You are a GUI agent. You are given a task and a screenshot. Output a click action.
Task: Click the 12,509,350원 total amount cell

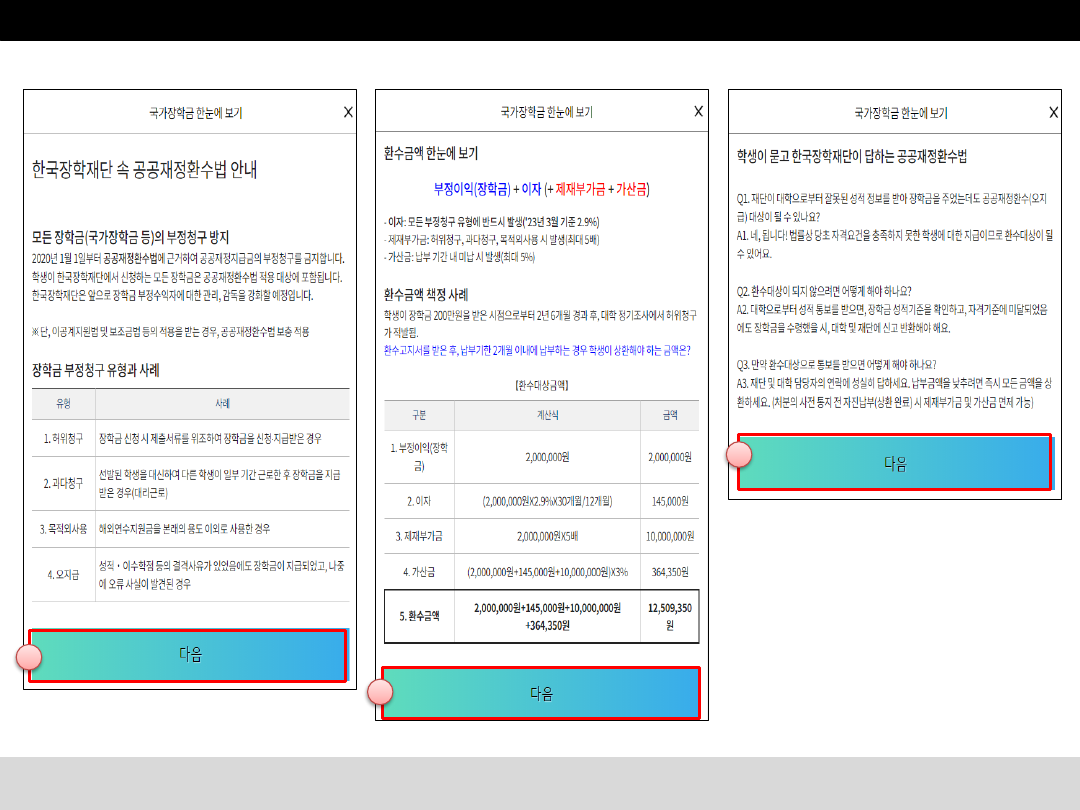[669, 616]
